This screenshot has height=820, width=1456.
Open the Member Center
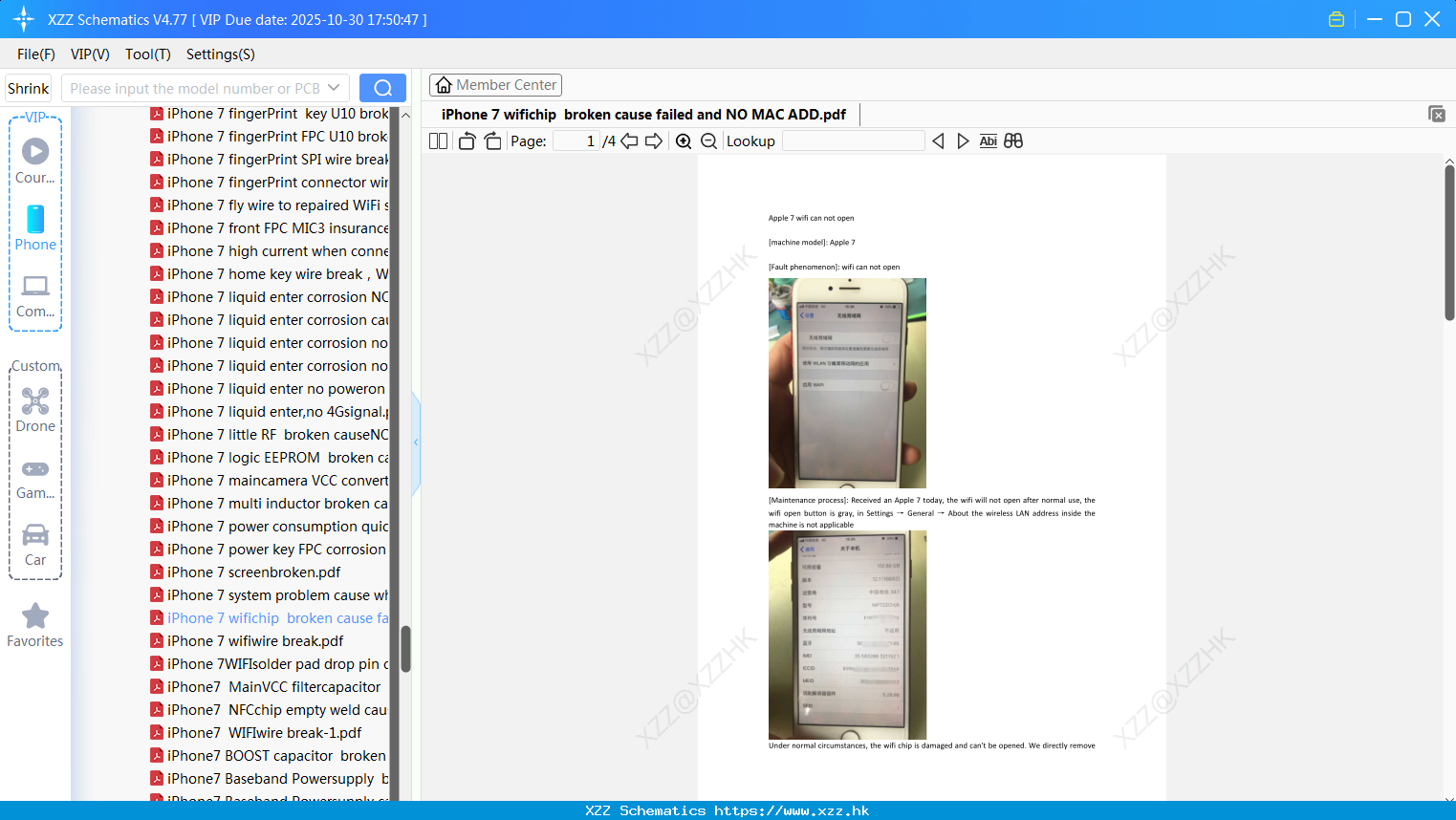click(495, 85)
